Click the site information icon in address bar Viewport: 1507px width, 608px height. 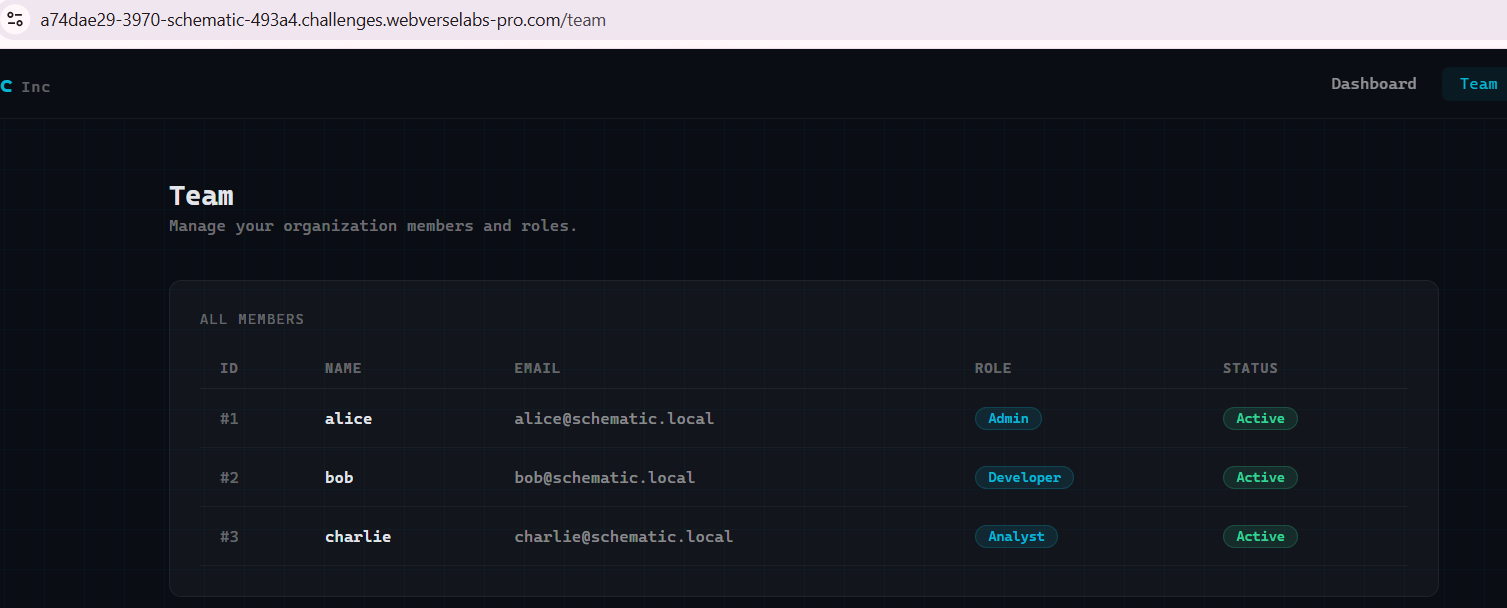(x=15, y=19)
